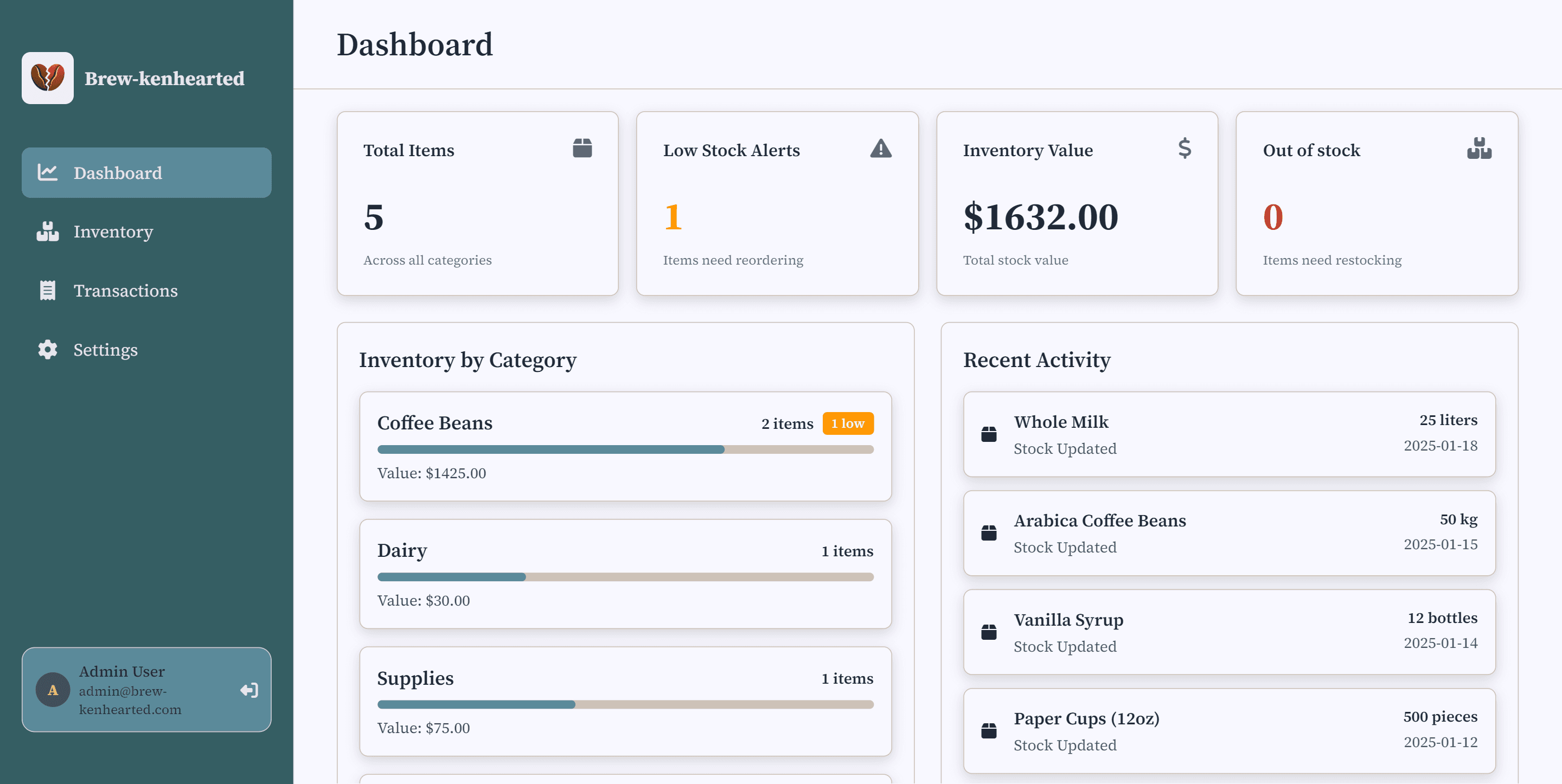Viewport: 1562px width, 784px height.
Task: Click the dollar sign on Inventory Value card
Action: 1184,148
